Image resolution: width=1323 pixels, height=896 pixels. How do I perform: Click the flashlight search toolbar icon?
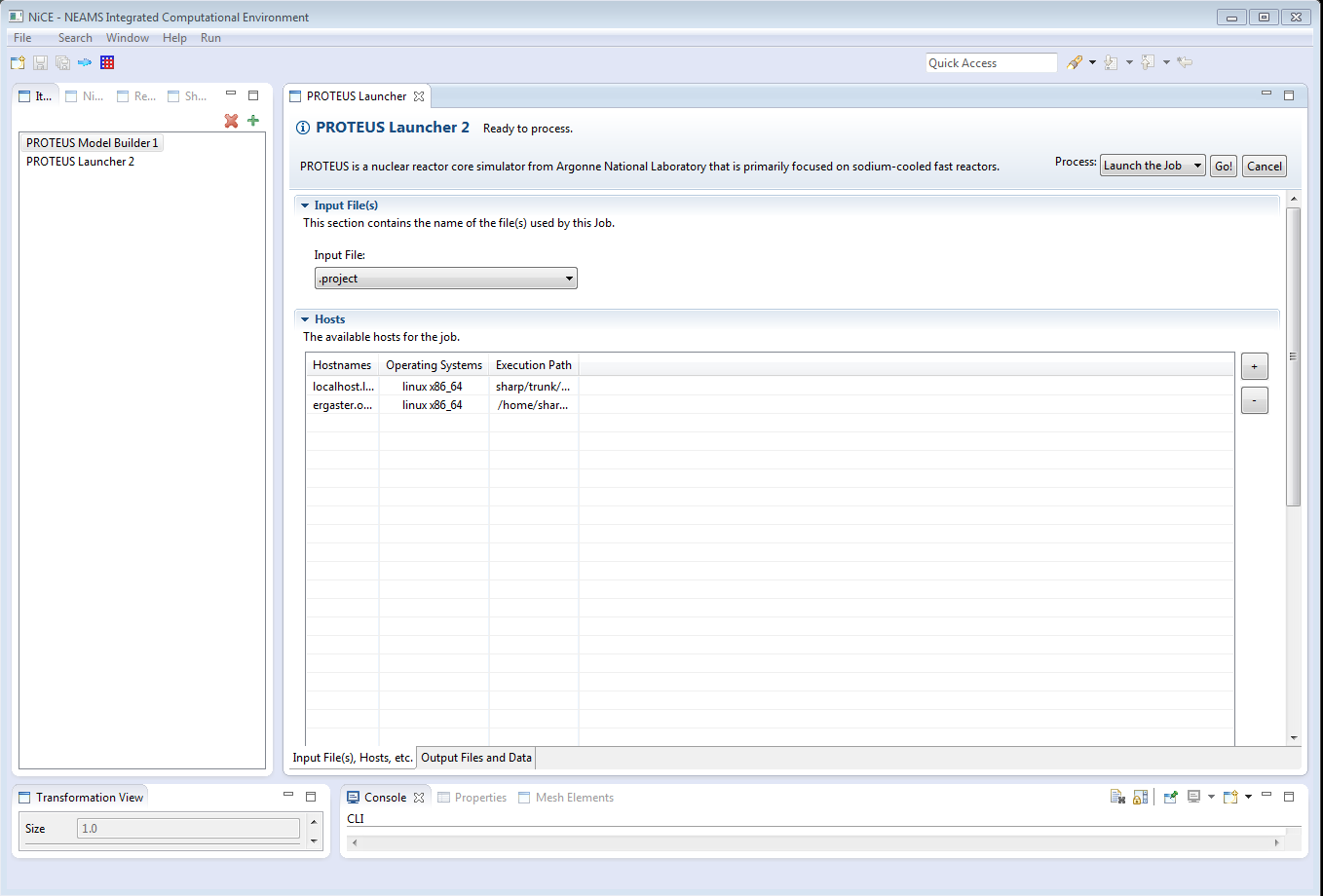(x=1075, y=62)
